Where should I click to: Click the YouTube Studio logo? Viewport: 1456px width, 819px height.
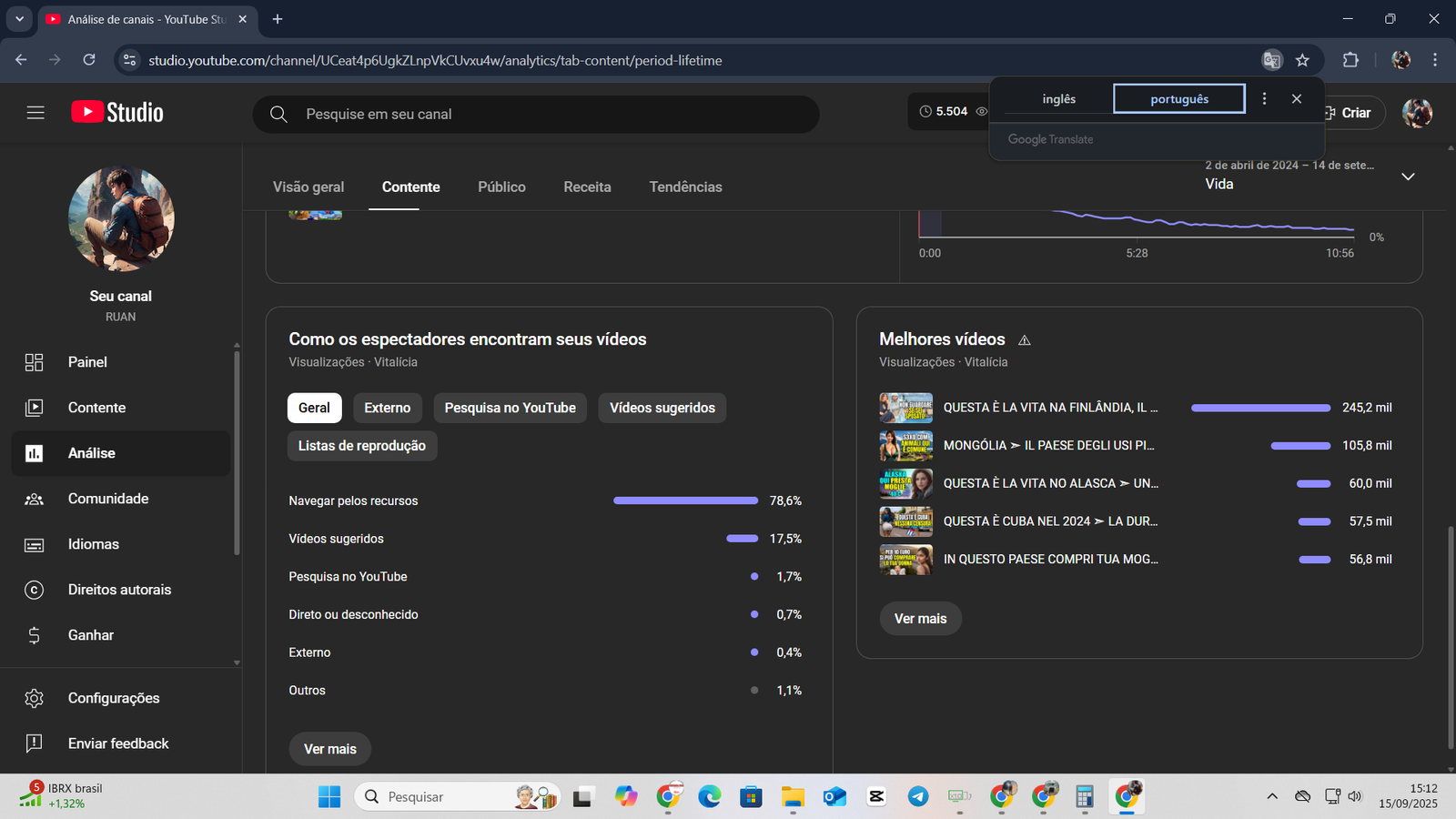(x=117, y=113)
